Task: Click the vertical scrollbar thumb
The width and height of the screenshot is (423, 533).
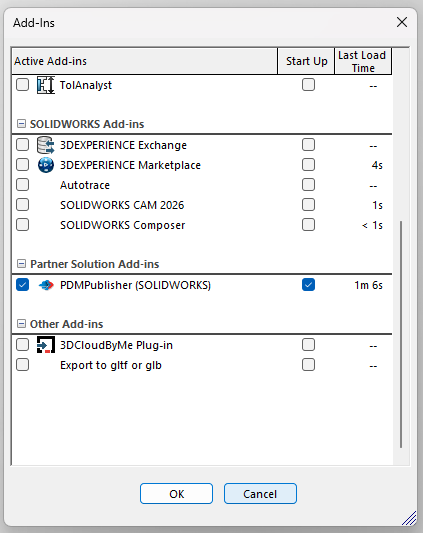Action: click(401, 334)
